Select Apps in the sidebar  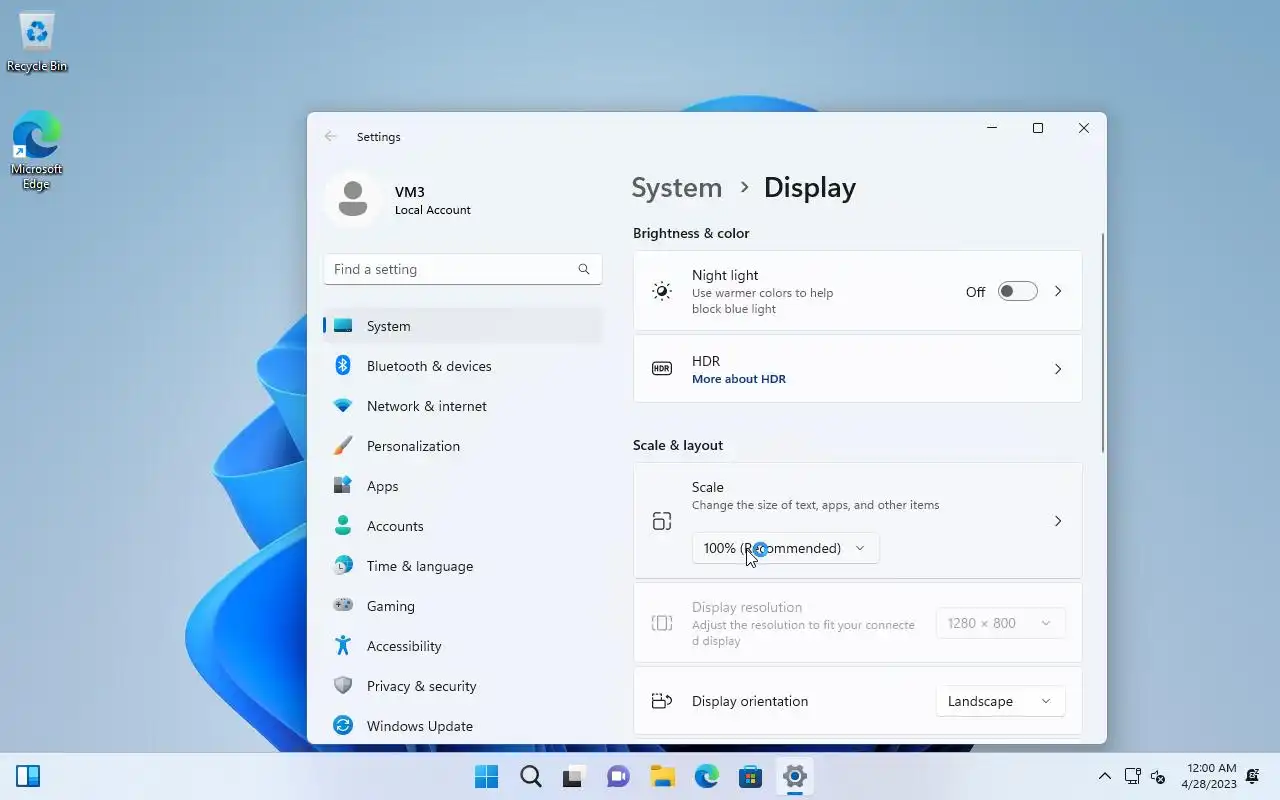tap(463, 486)
